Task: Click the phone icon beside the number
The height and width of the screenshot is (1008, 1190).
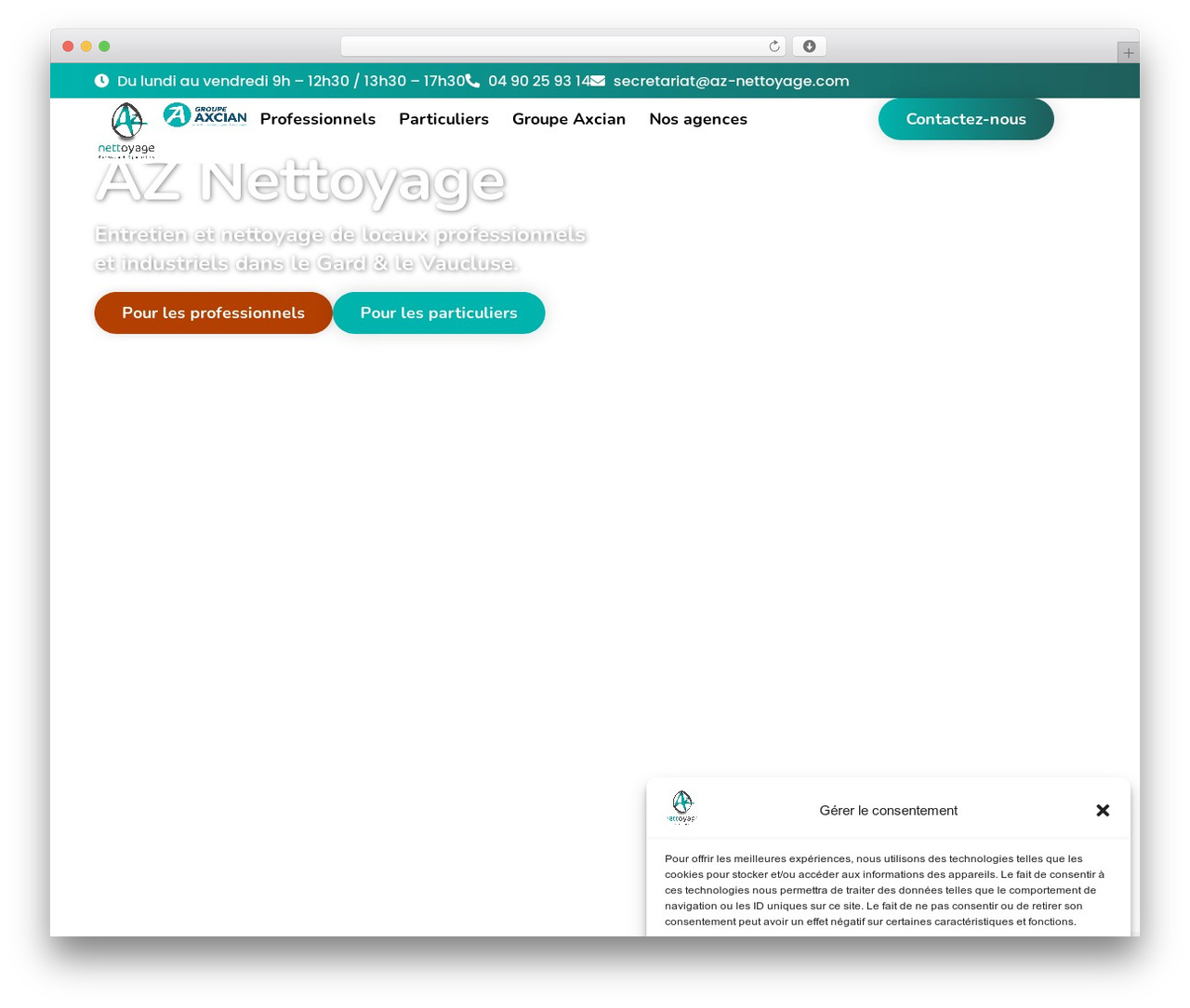Action: [x=472, y=81]
